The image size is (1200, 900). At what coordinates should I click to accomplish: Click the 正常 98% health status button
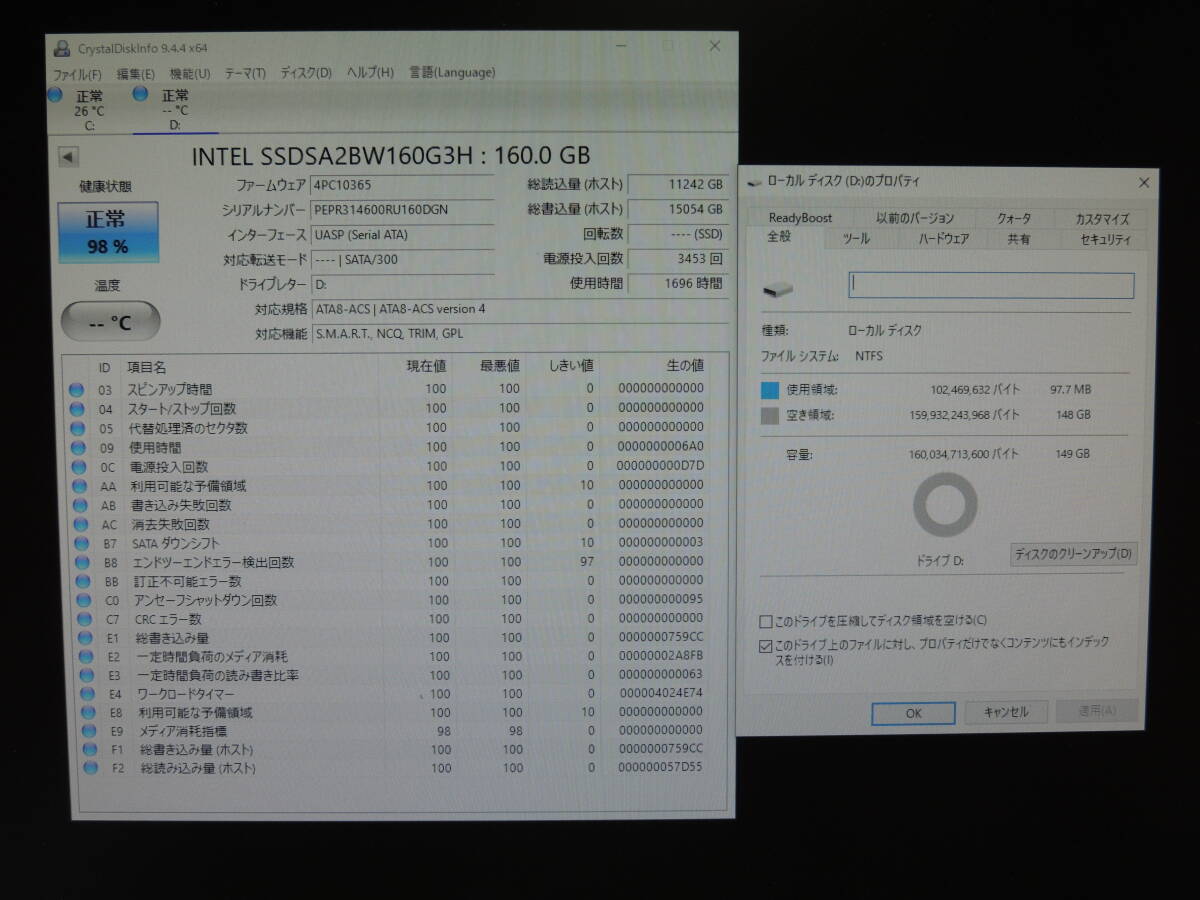coord(107,232)
